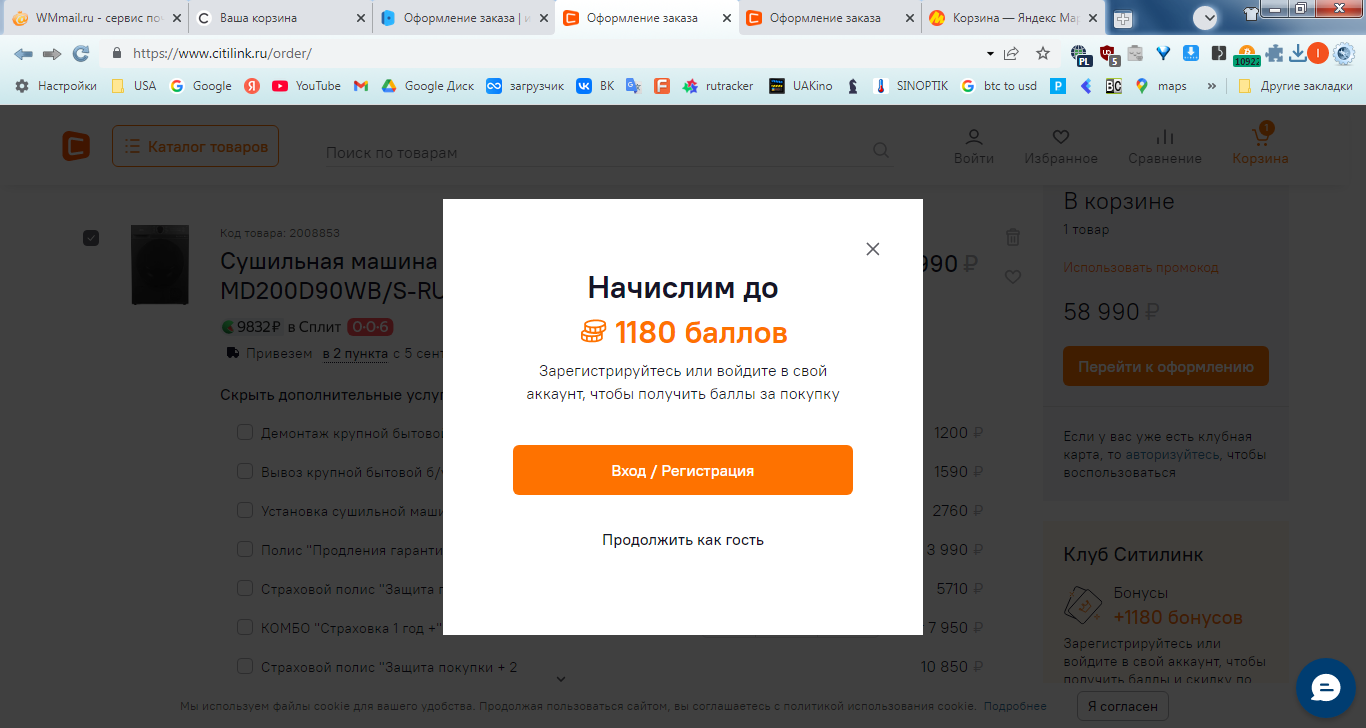Click the Войти account icon

(x=974, y=146)
